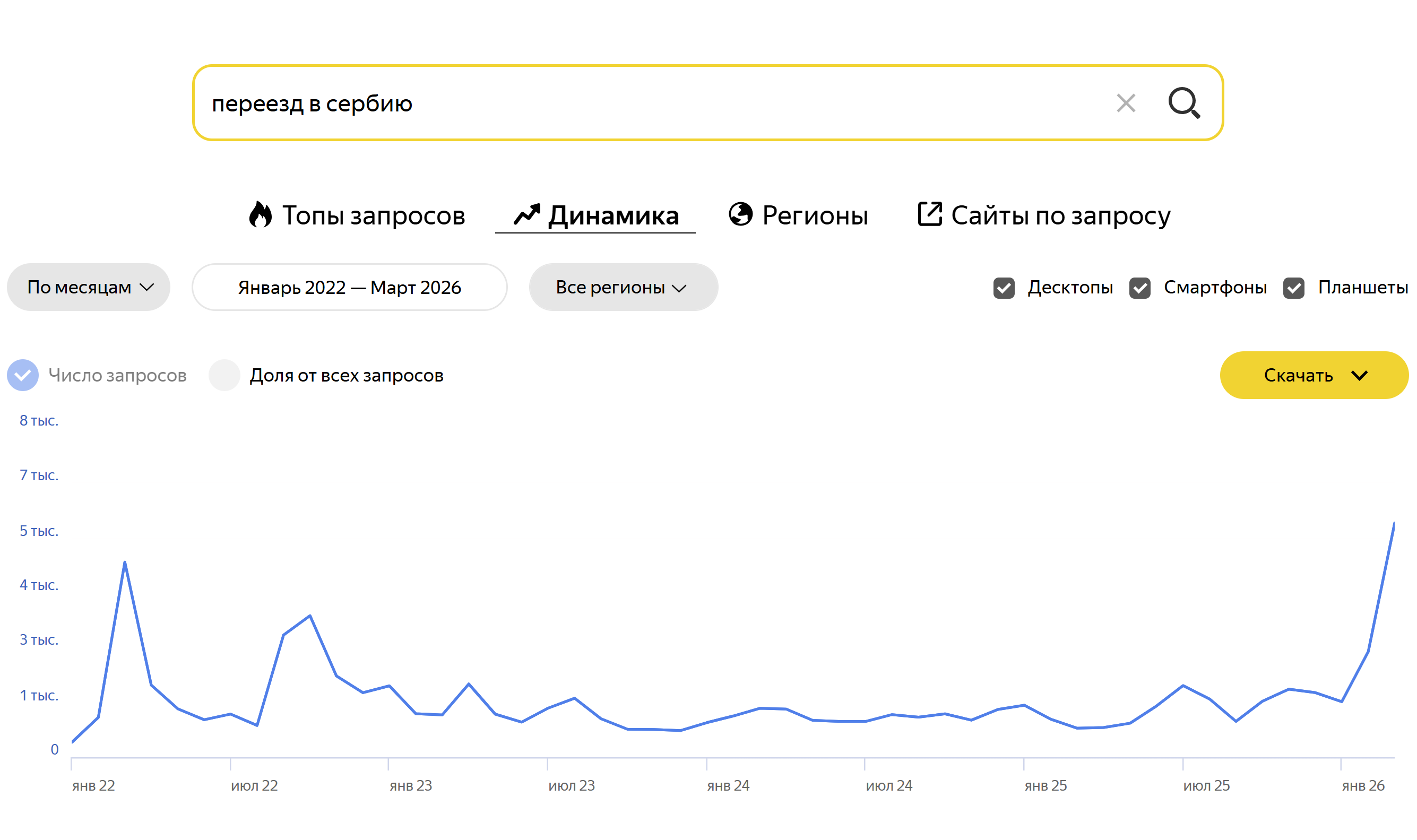1417x840 pixels.
Task: Clear the search query with X icon
Action: point(1126,103)
